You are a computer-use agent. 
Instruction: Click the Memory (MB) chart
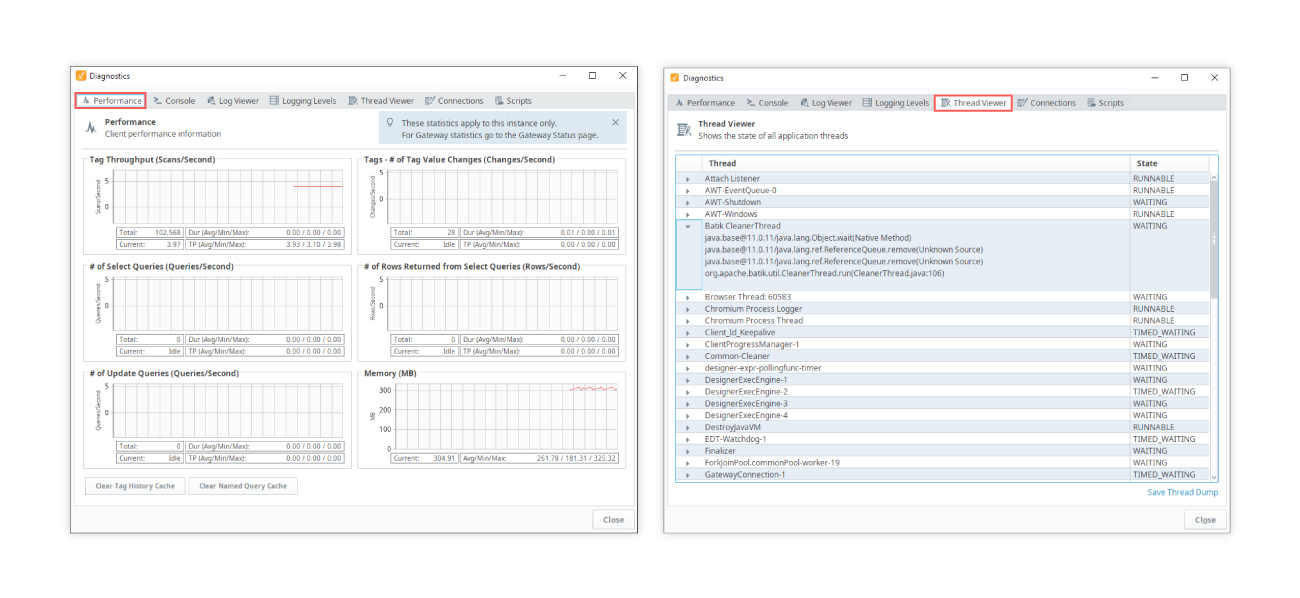505,414
